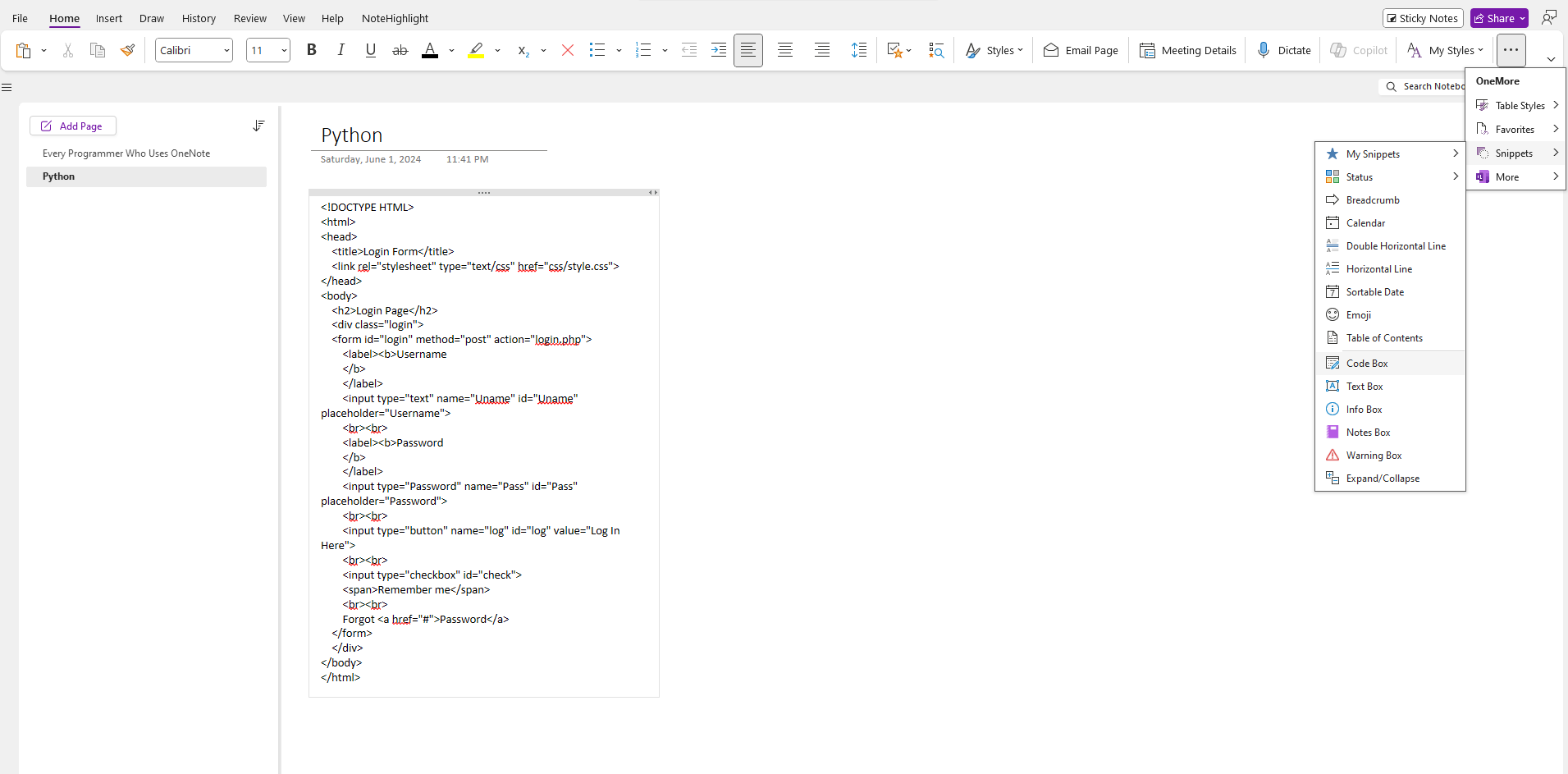Start Dictate with microphone icon
This screenshot has height=774, width=1568.
[1284, 50]
